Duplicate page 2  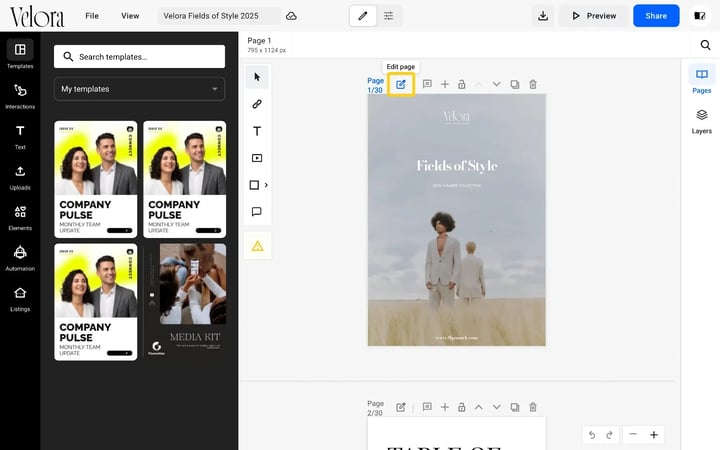coord(515,407)
